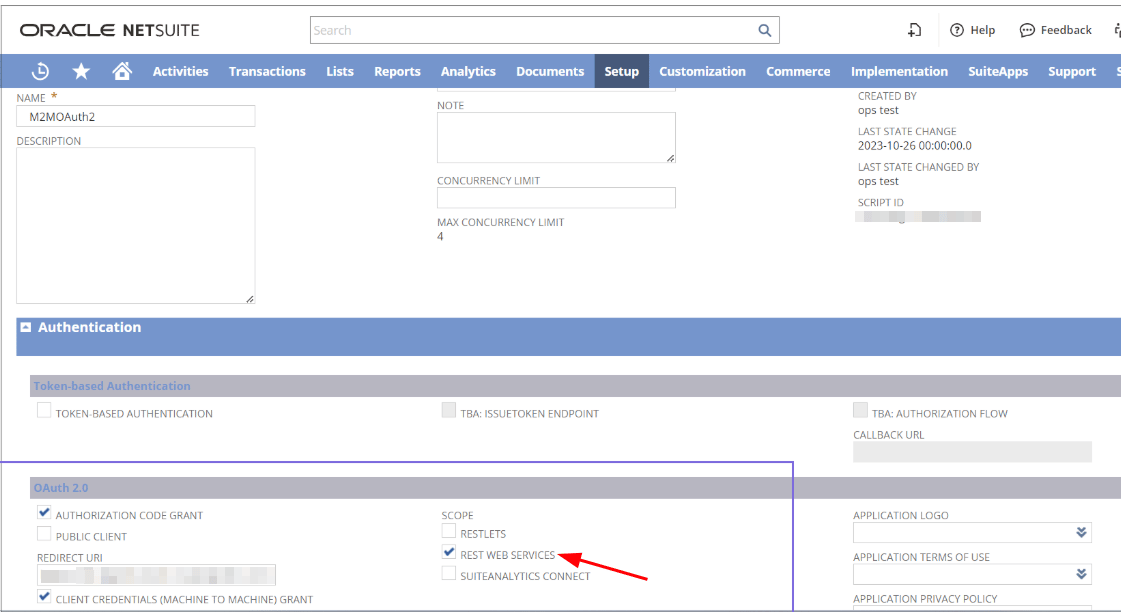Open the Customization menu
This screenshot has height=612, width=1121.
tap(702, 71)
